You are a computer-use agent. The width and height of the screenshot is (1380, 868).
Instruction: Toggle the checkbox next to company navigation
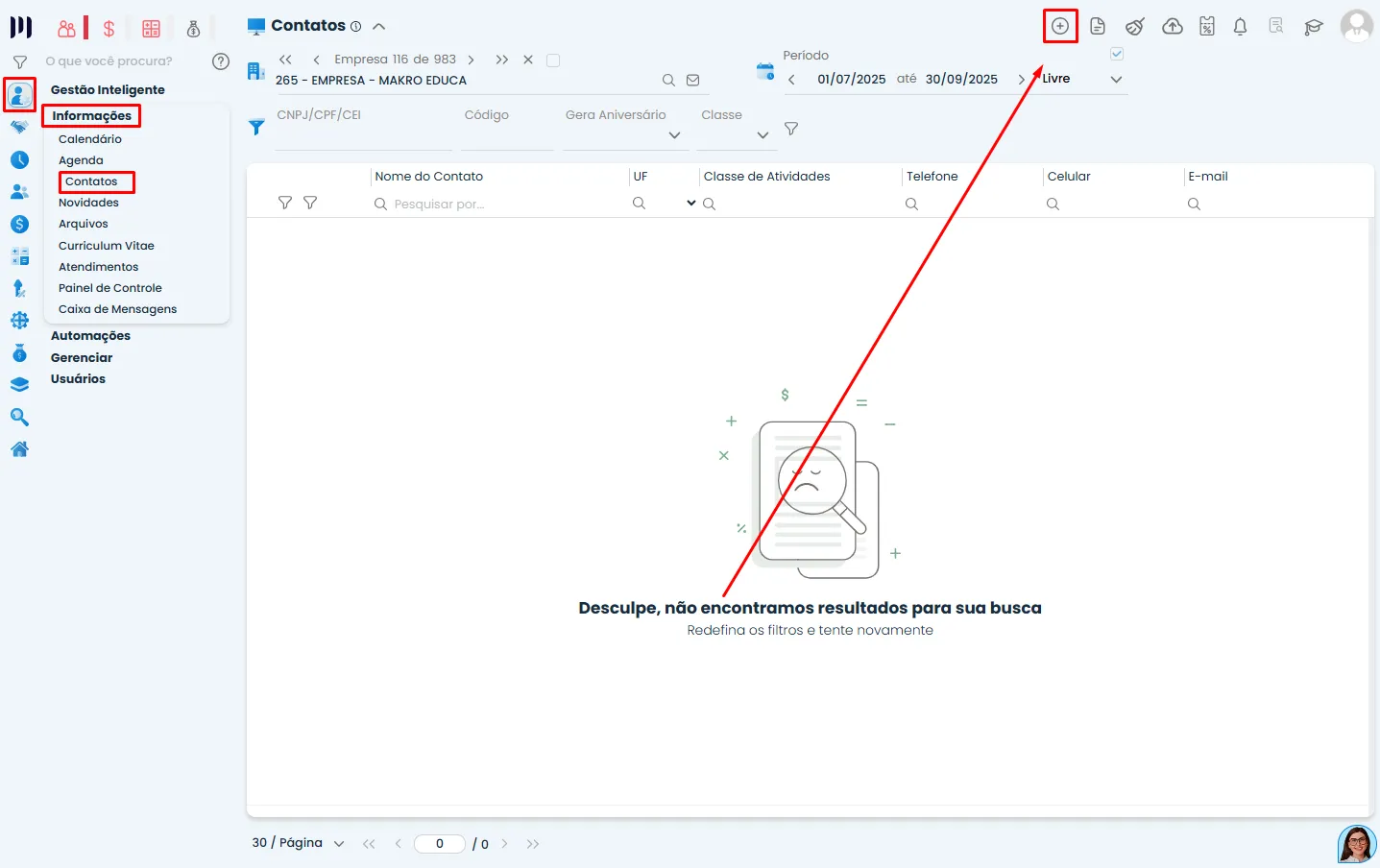pyautogui.click(x=553, y=60)
